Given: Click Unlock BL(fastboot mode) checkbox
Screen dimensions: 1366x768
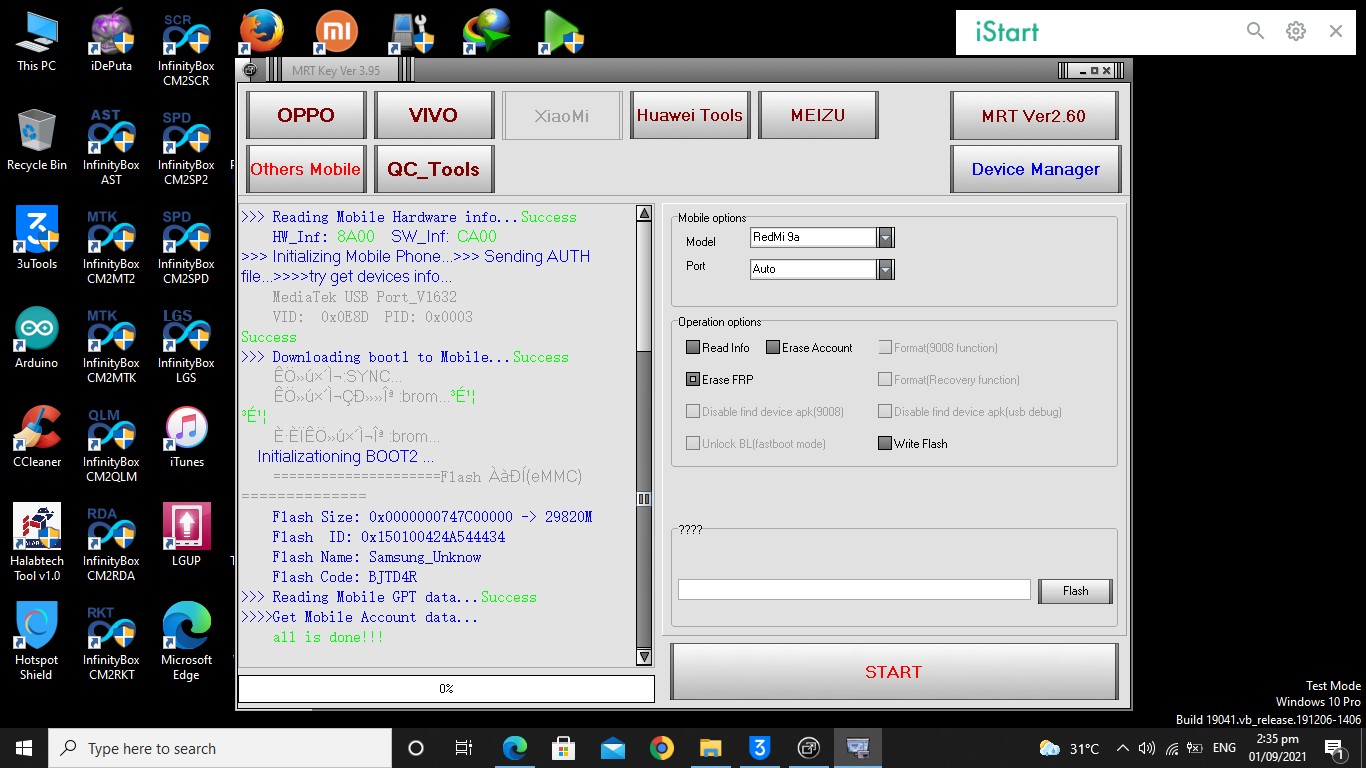Looking at the screenshot, I should coord(693,444).
